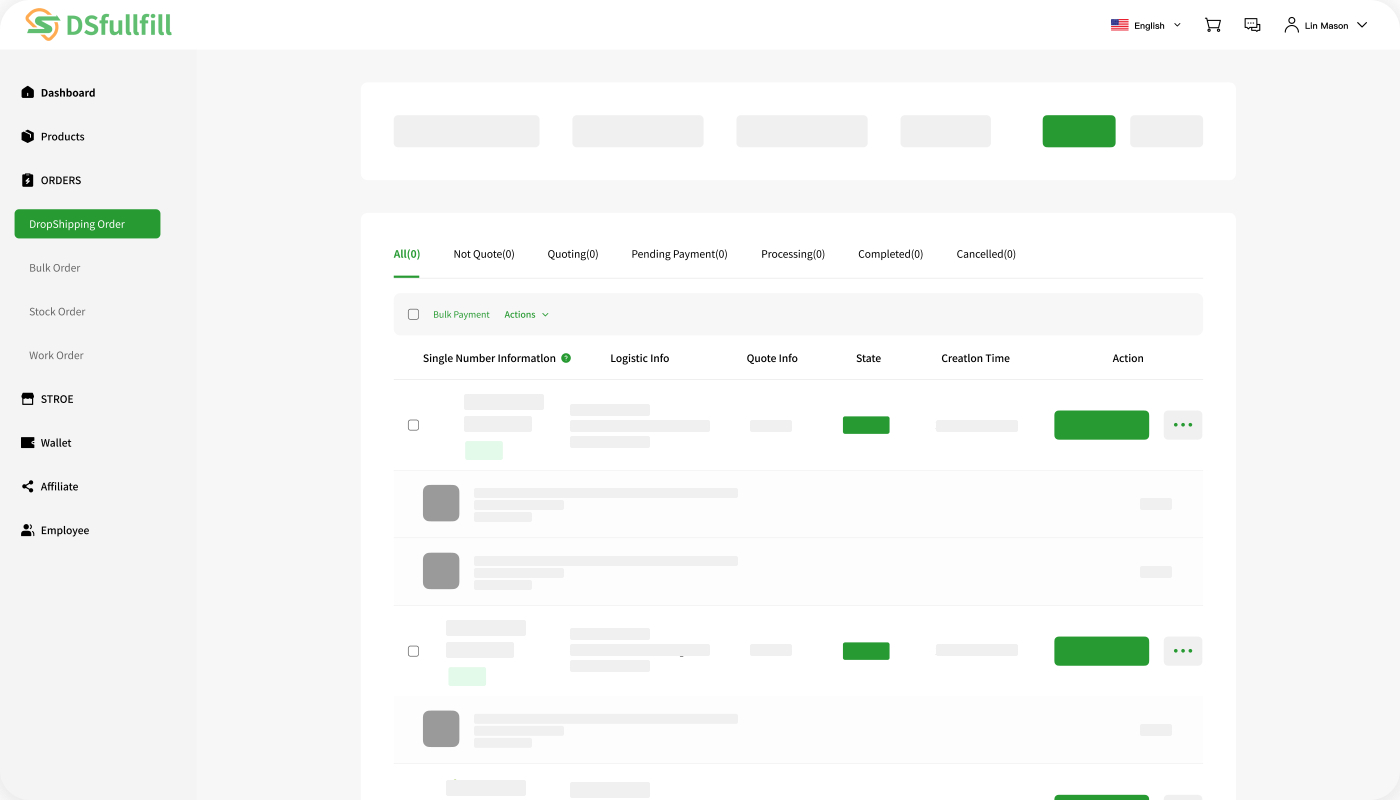Open the Dashboard section
1400x800 pixels.
pyautogui.click(x=27, y=92)
